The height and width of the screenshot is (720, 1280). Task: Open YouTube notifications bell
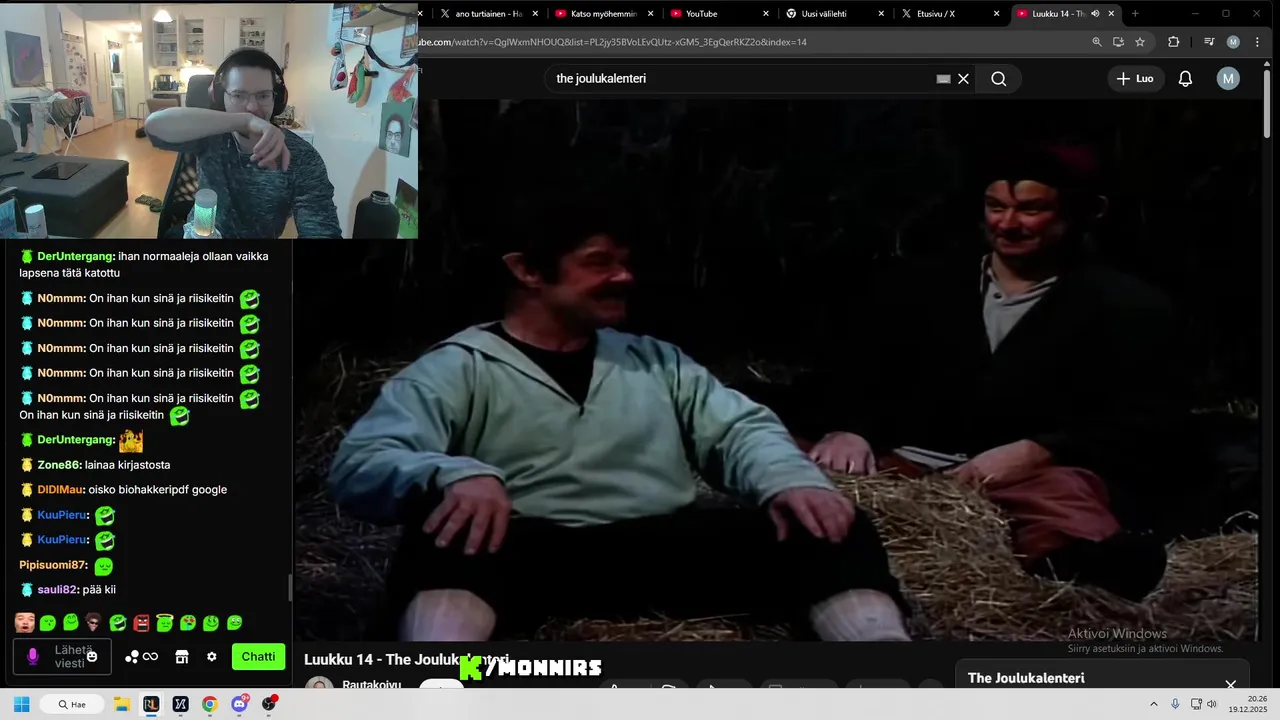1185,79
